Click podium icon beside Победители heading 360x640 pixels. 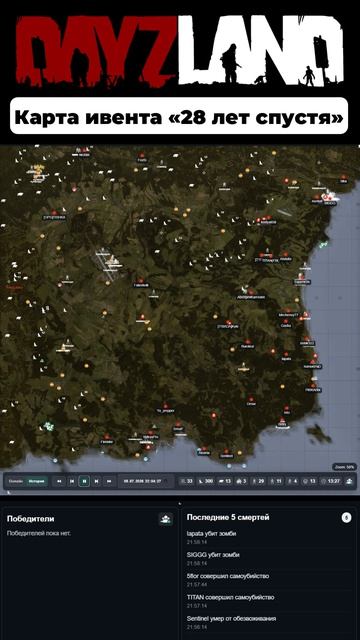(x=166, y=519)
